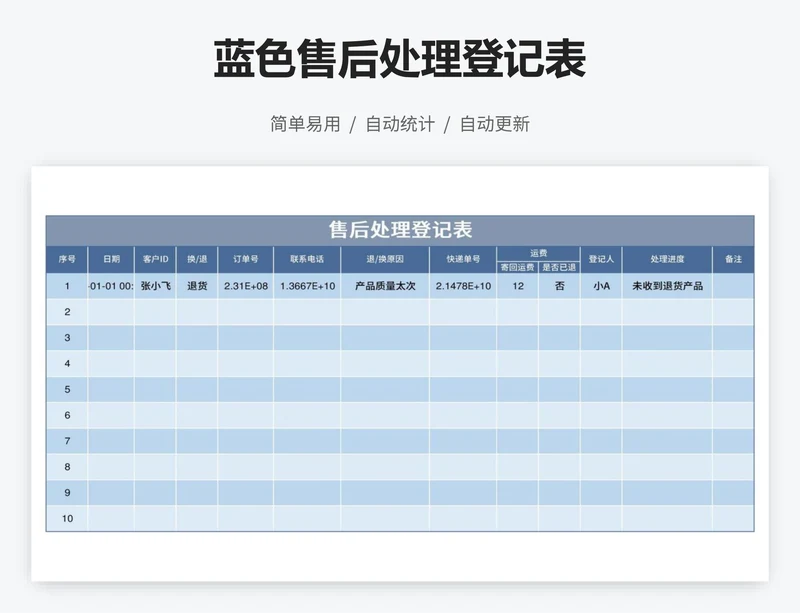Click the serial number cell 6

[x=67, y=415]
